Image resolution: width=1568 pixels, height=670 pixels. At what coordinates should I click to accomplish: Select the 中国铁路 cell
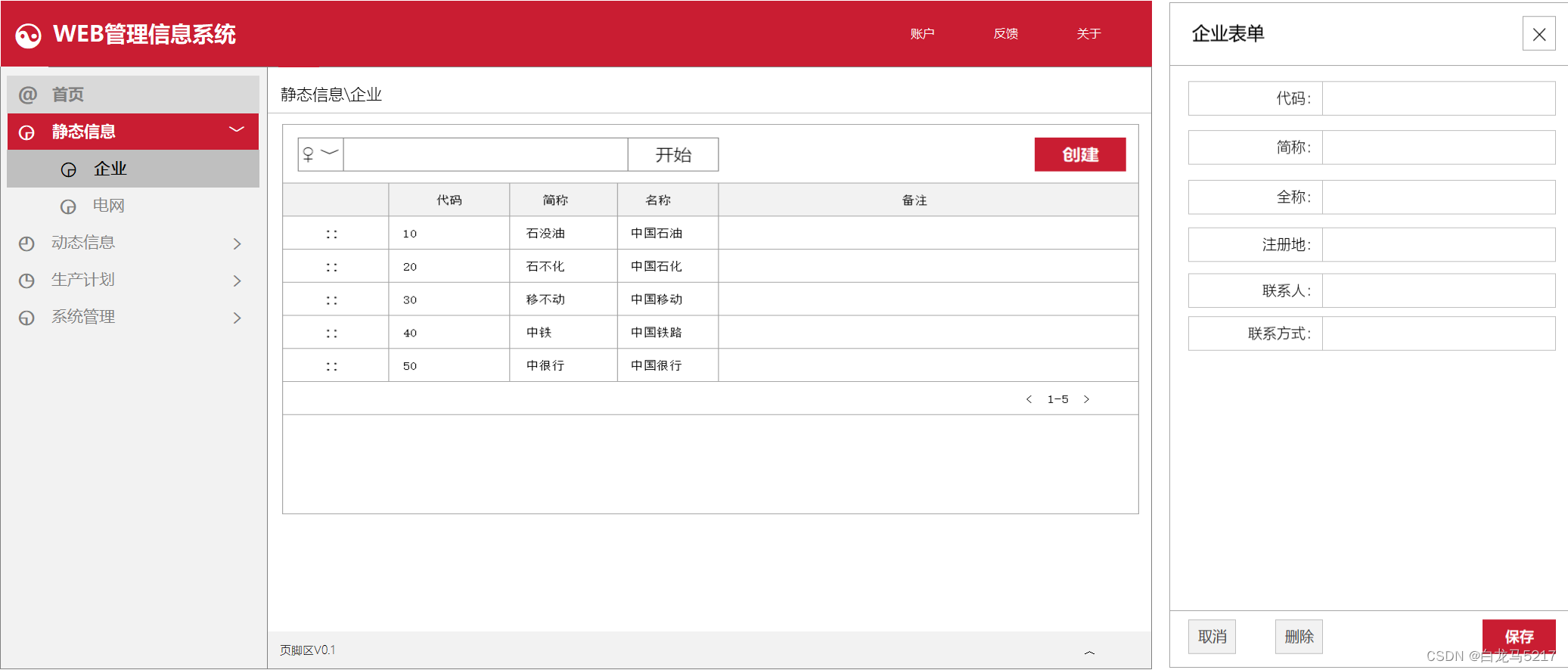[x=668, y=333]
